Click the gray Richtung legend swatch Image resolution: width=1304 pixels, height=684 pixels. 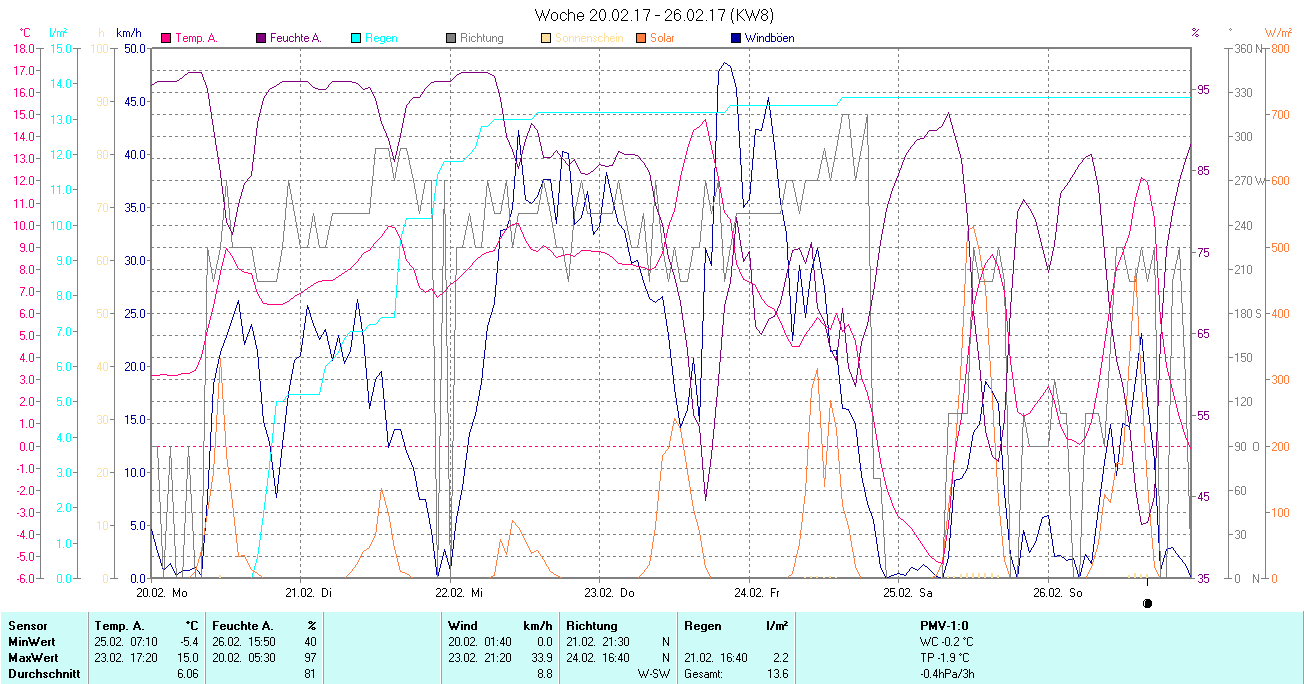click(451, 38)
